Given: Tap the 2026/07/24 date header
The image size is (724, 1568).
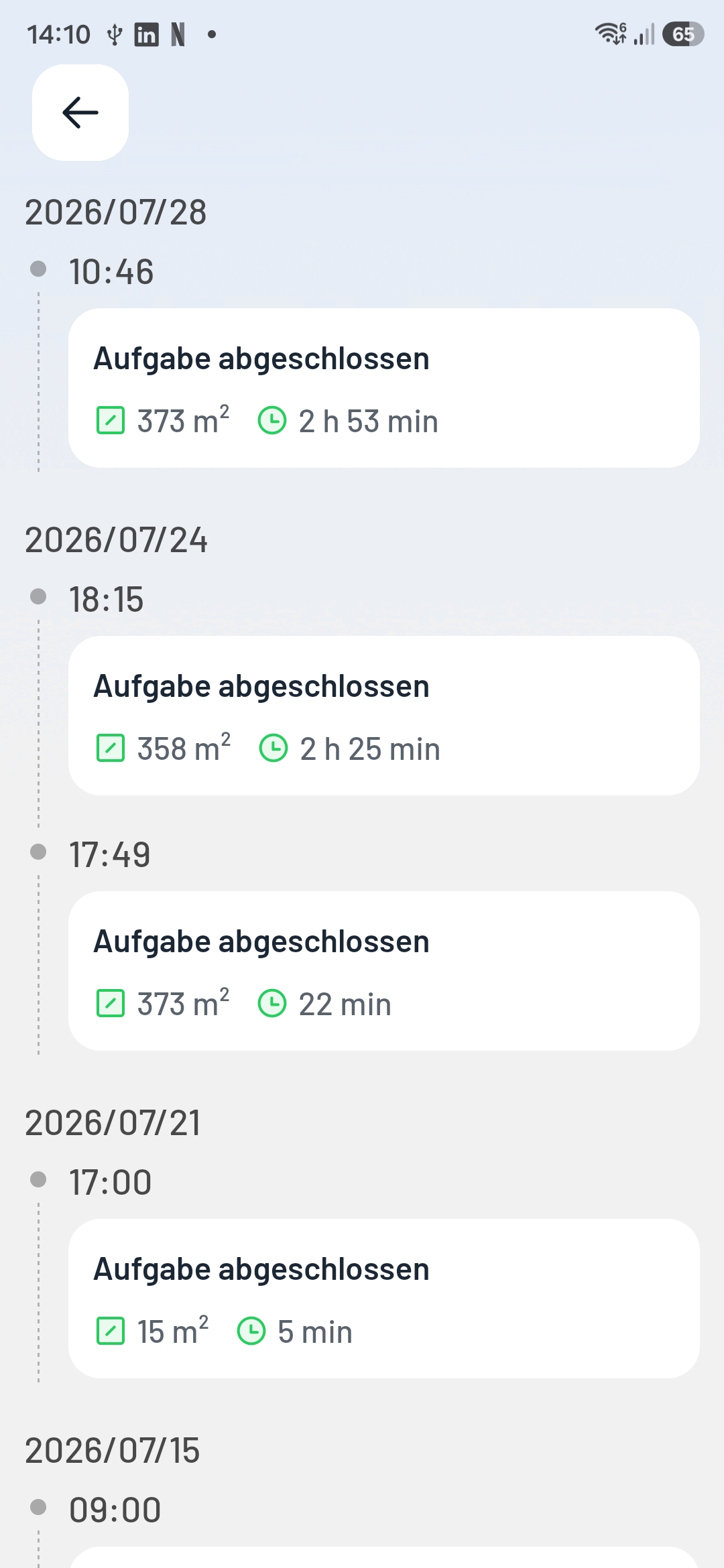Looking at the screenshot, I should pyautogui.click(x=116, y=540).
